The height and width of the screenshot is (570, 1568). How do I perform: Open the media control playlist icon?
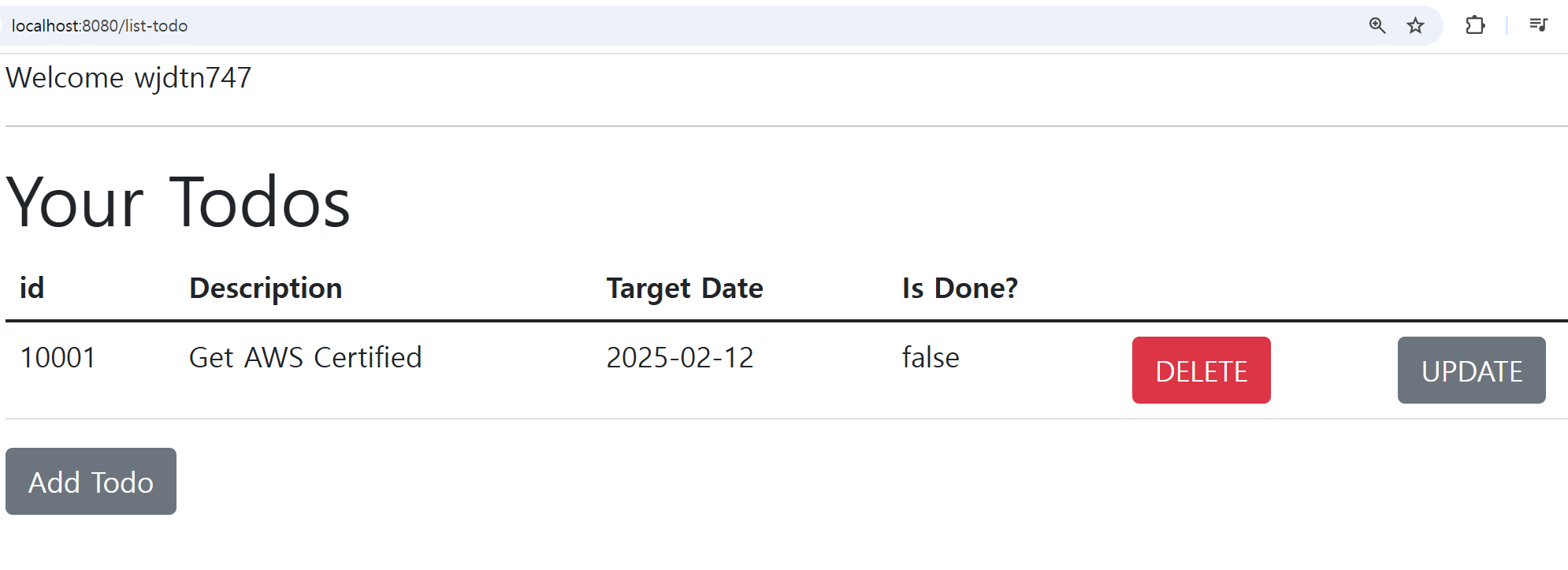[x=1538, y=25]
